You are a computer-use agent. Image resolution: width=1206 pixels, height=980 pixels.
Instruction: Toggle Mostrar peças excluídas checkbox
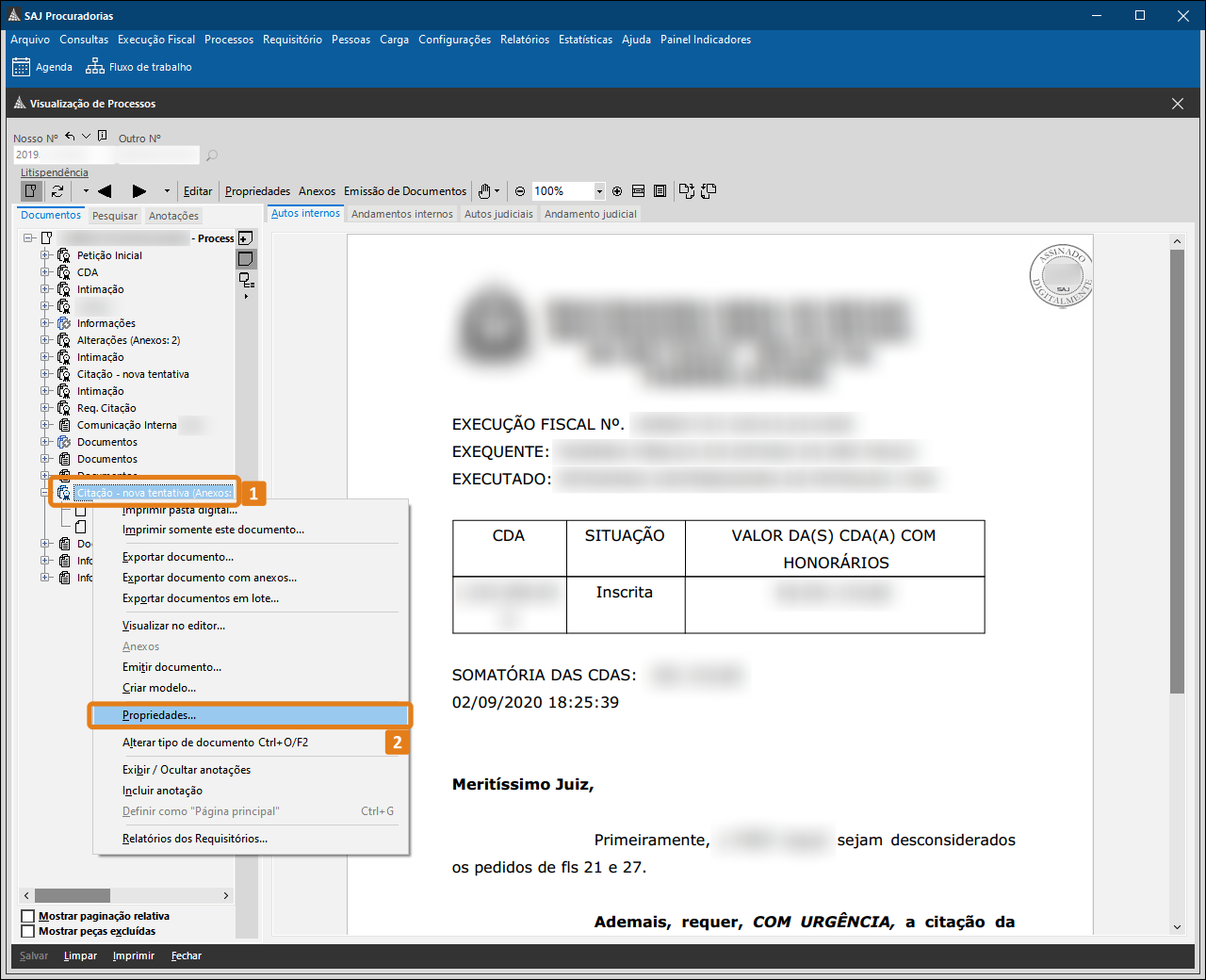[27, 931]
